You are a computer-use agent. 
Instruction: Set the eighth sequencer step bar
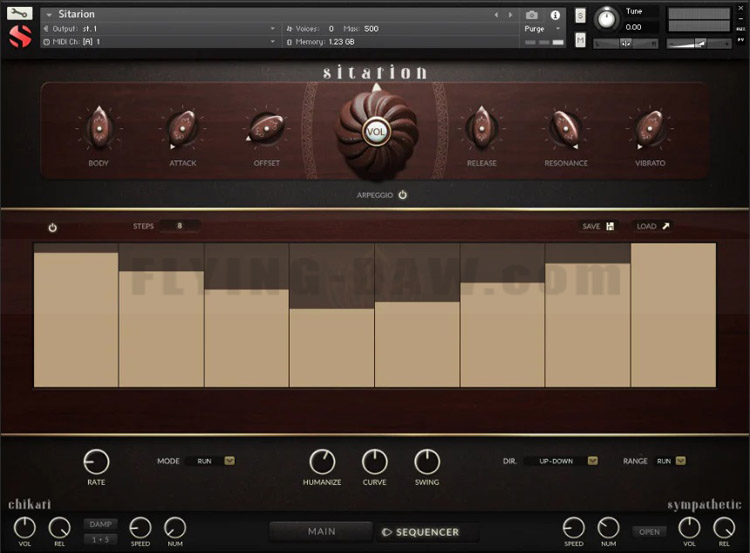pyautogui.click(x=673, y=315)
